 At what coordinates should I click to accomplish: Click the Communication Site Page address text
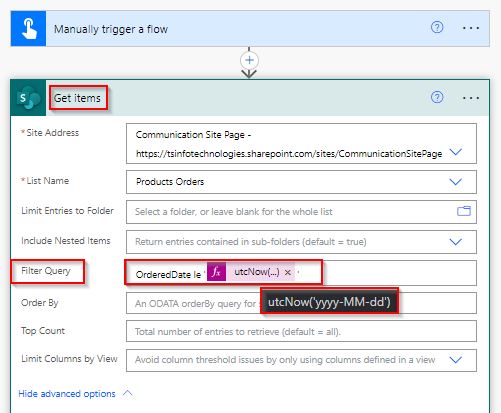(289, 144)
